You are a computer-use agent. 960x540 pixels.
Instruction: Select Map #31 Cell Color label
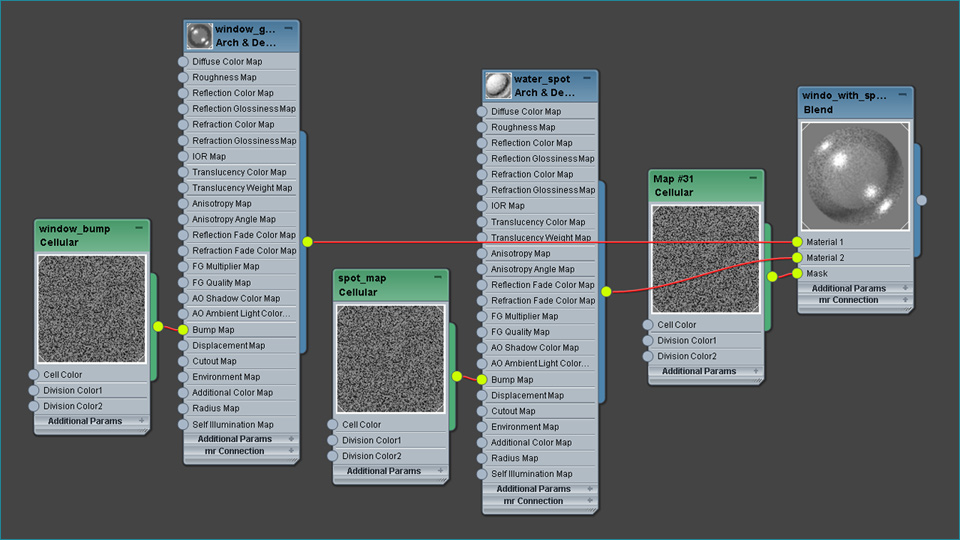pos(677,324)
